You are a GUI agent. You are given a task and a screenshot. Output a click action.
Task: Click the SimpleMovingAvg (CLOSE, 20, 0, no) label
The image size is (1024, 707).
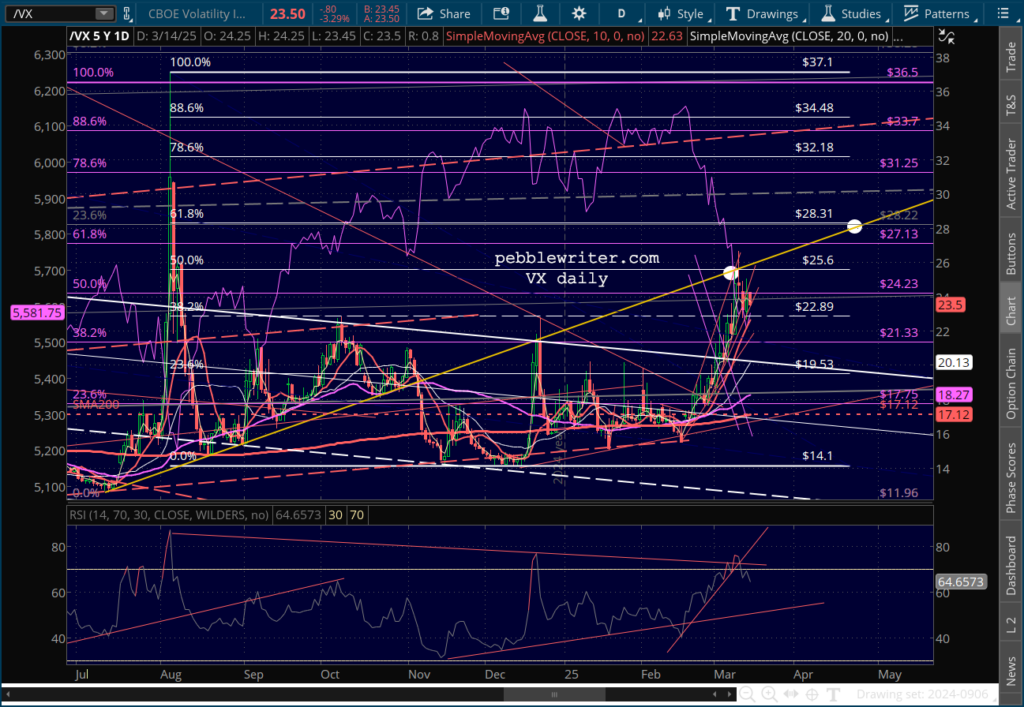[x=789, y=37]
